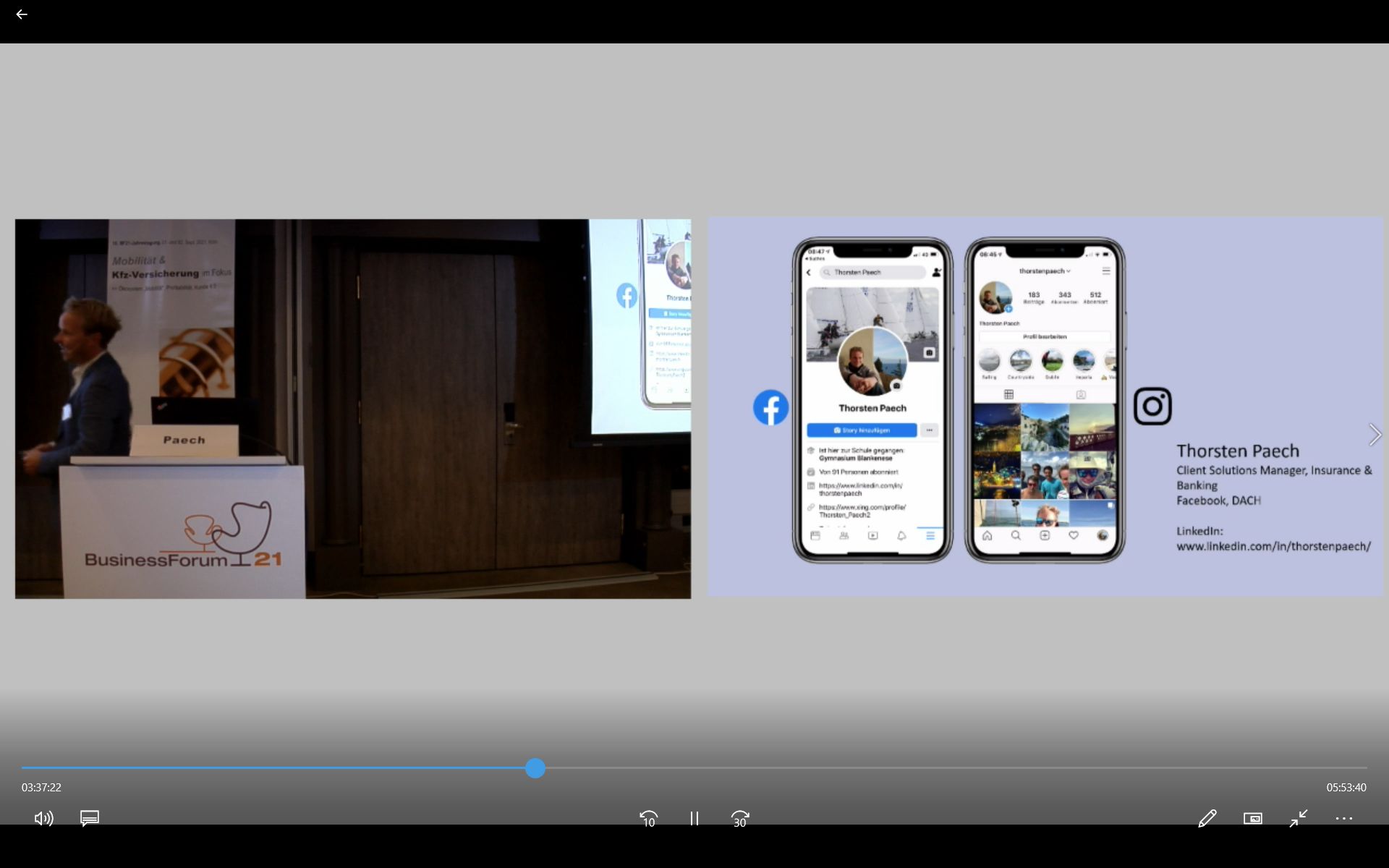Screen dimensions: 1389x868
Task: Click the blue Story button on phone
Action: pos(861,430)
